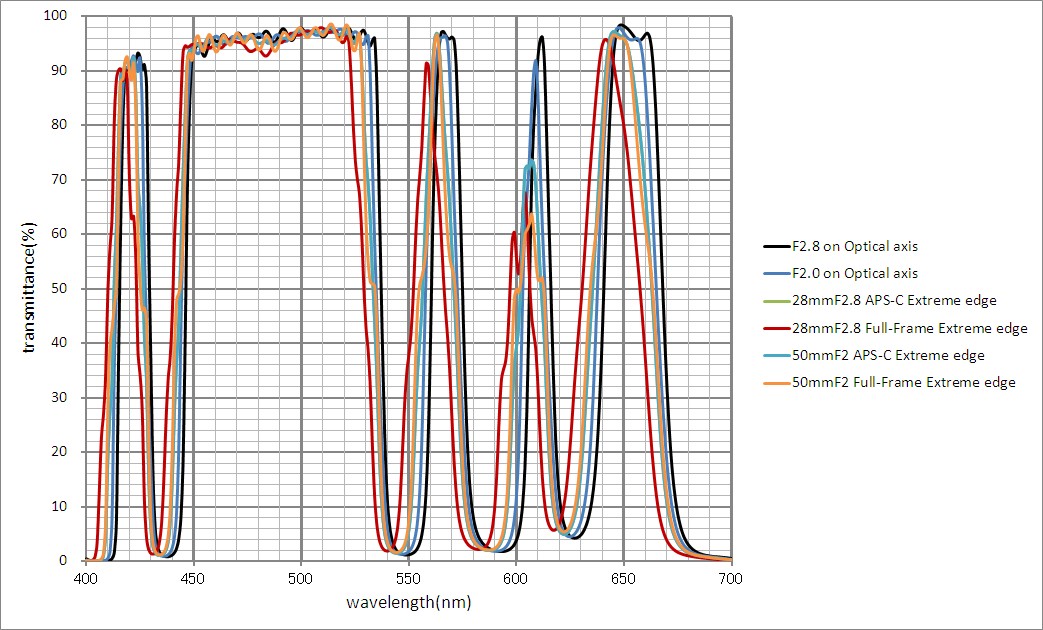Click the 550 tick label on x-axis
Viewport: 1043px width, 630px height.
[x=409, y=578]
